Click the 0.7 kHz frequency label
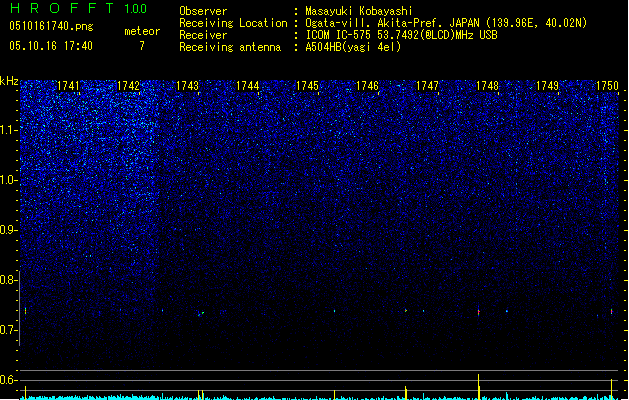The image size is (629, 400). point(8,330)
